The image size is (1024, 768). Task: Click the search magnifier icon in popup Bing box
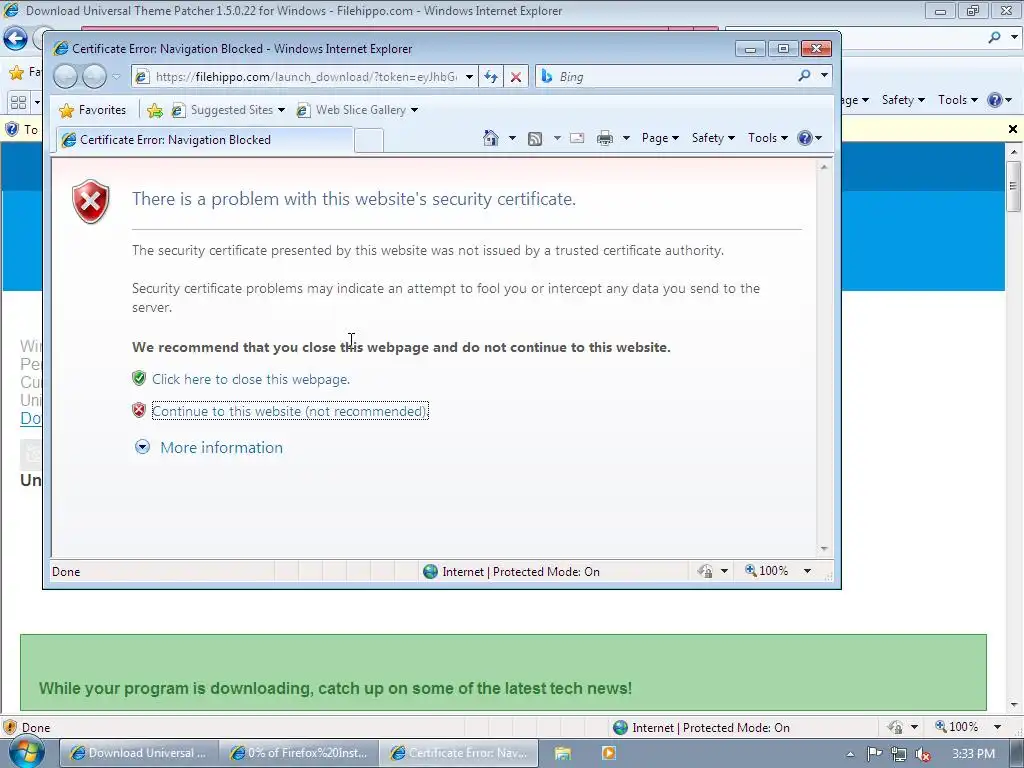pyautogui.click(x=805, y=76)
